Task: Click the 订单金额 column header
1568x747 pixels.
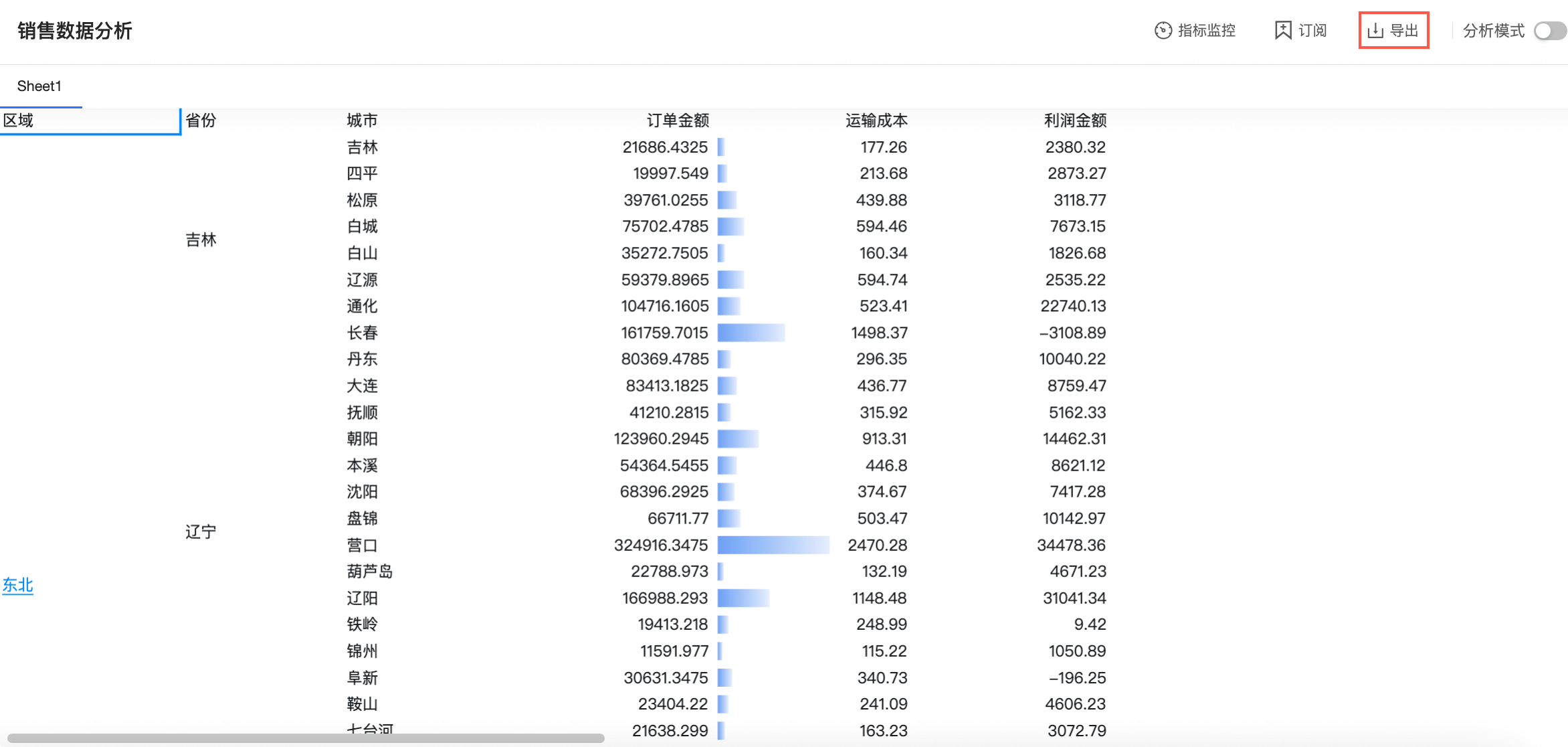Action: [678, 120]
